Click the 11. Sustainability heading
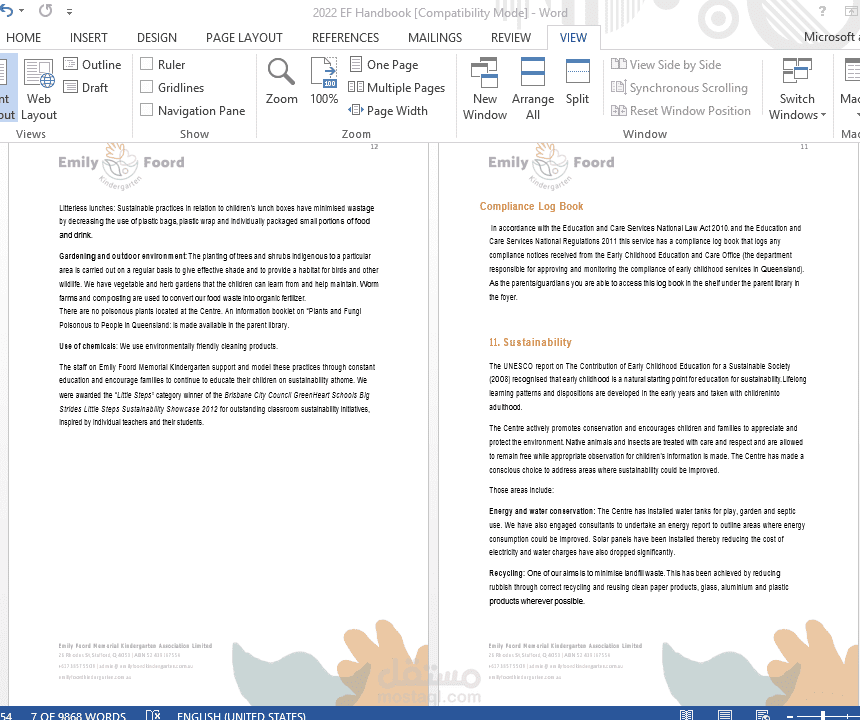The height and width of the screenshot is (720, 860). [x=530, y=342]
